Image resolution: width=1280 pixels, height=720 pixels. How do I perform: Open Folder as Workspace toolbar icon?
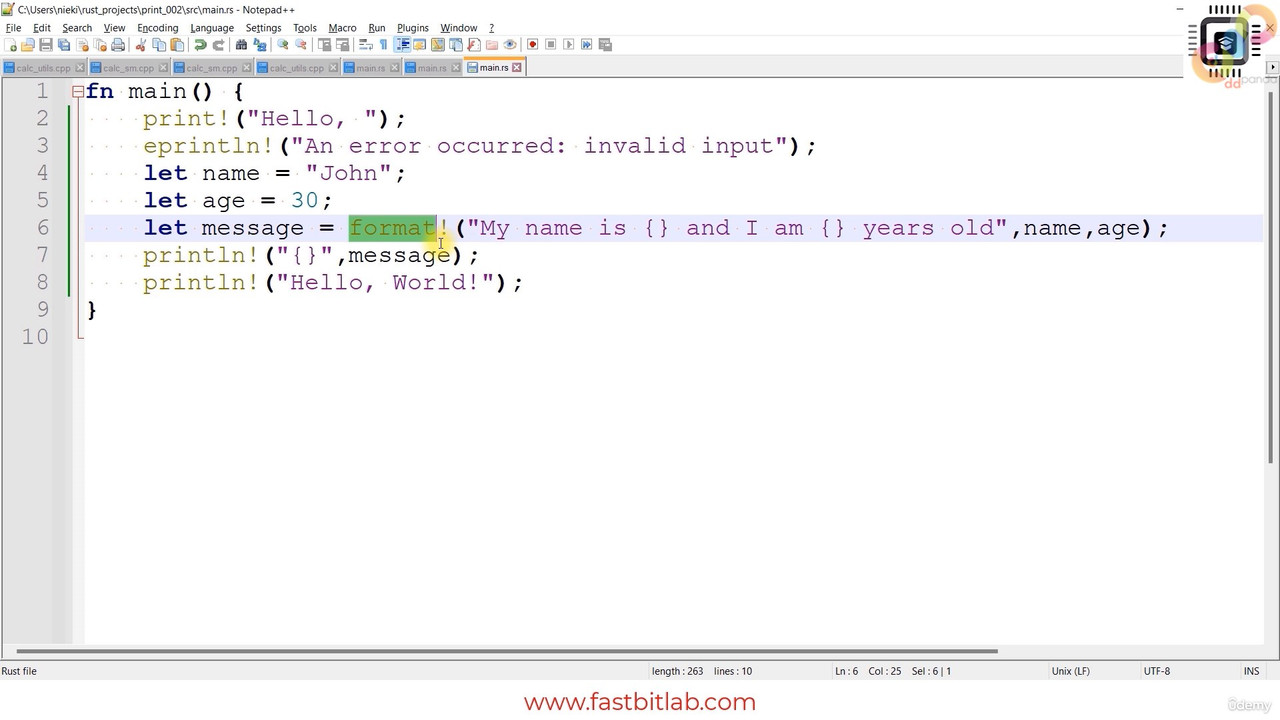[491, 44]
